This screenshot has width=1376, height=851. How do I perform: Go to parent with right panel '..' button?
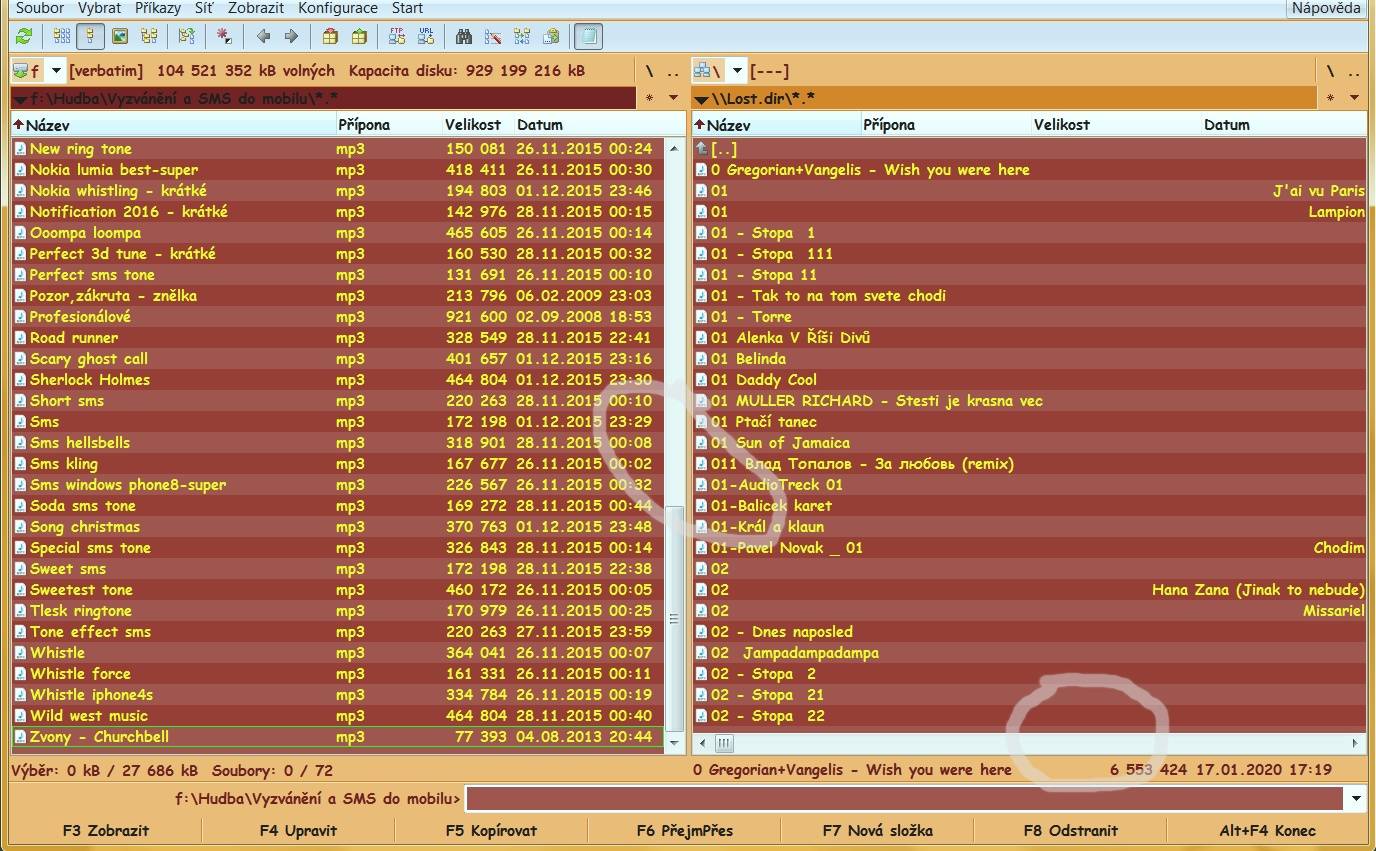coord(1354,72)
